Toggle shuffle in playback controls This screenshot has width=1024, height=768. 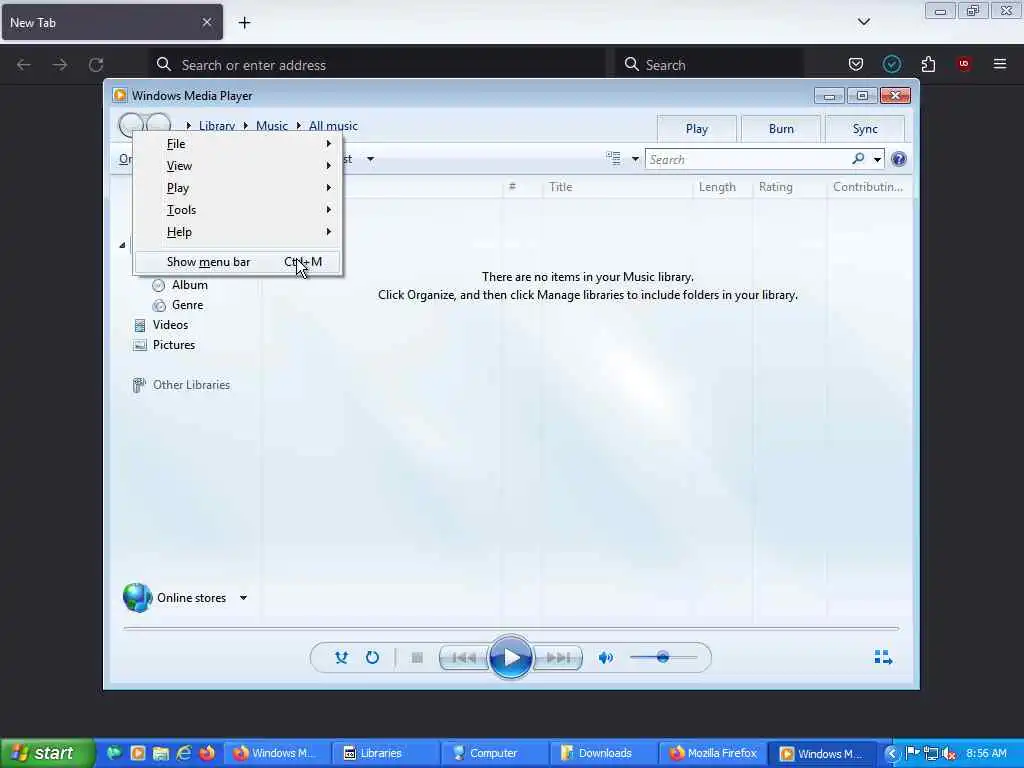click(x=341, y=658)
